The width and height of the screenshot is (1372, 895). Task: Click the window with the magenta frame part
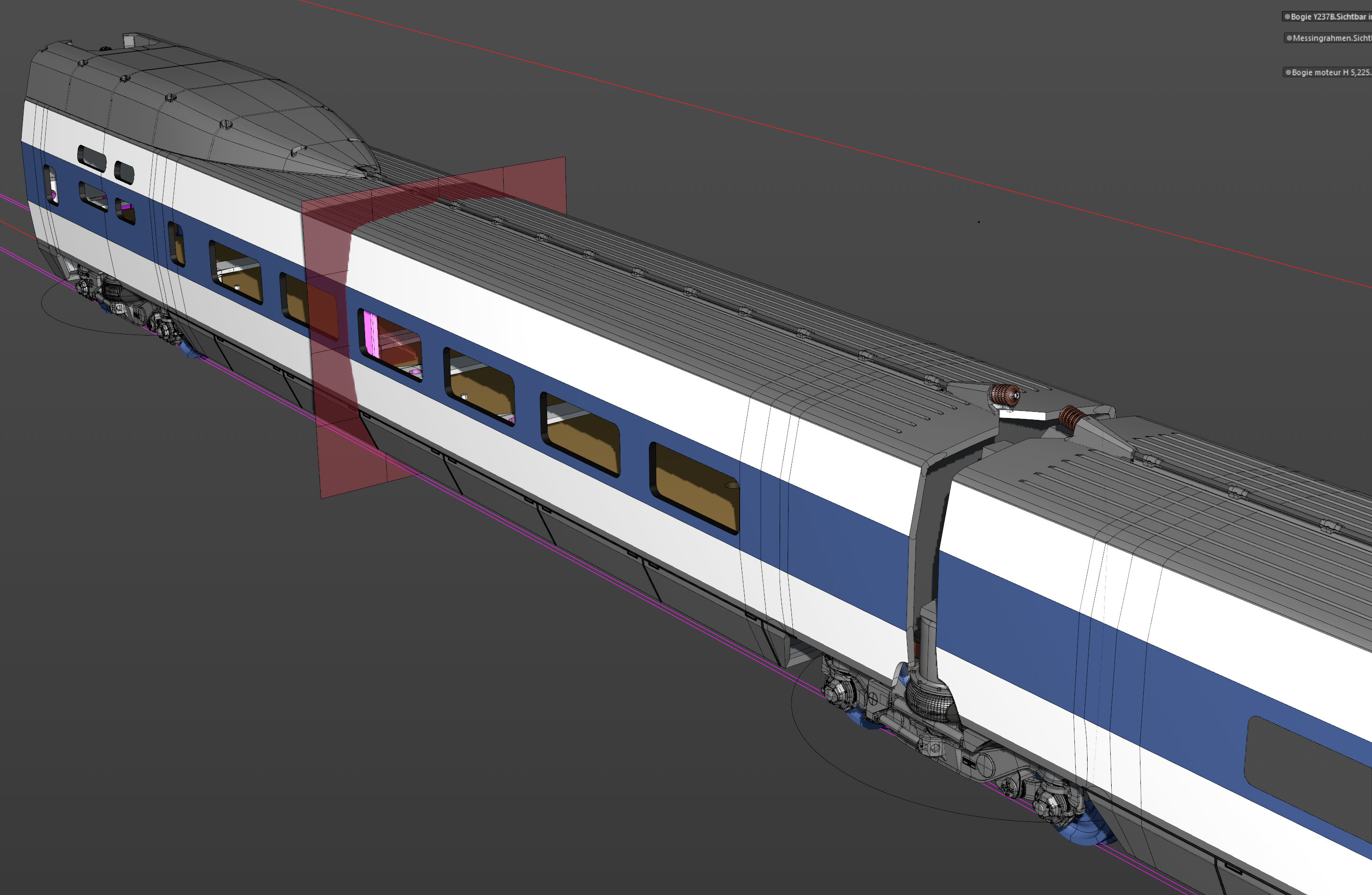click(390, 344)
